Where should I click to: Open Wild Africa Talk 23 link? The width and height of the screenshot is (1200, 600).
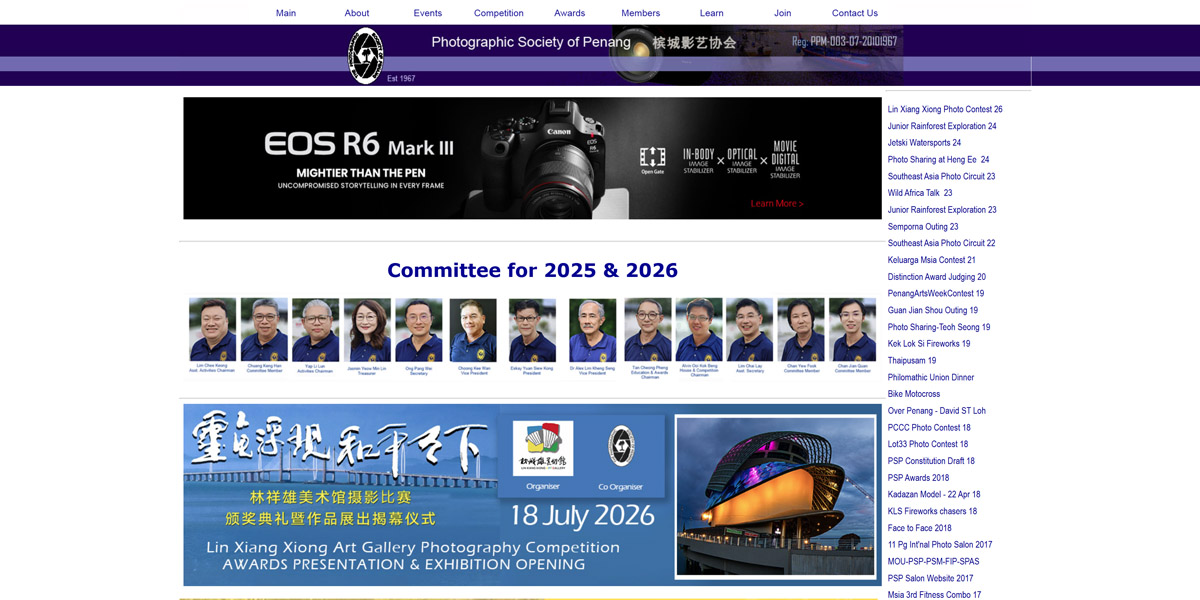coord(920,193)
